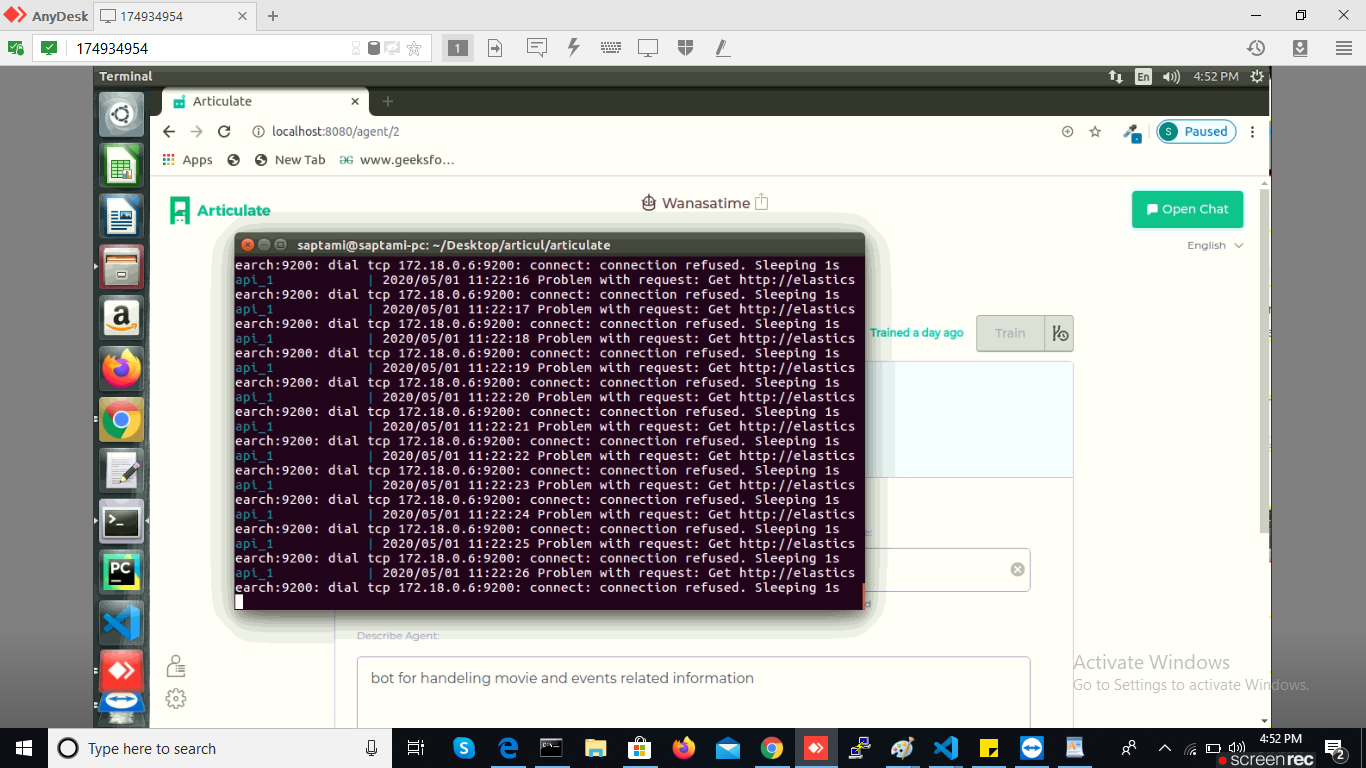Favorite this AnyDesk address with star
The image size is (1366, 768).
414,48
